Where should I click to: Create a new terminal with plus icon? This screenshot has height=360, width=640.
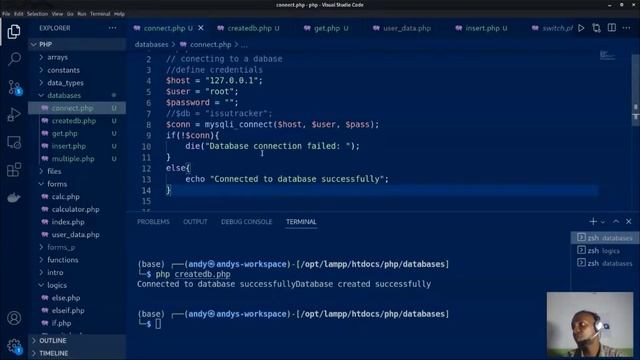pos(593,221)
